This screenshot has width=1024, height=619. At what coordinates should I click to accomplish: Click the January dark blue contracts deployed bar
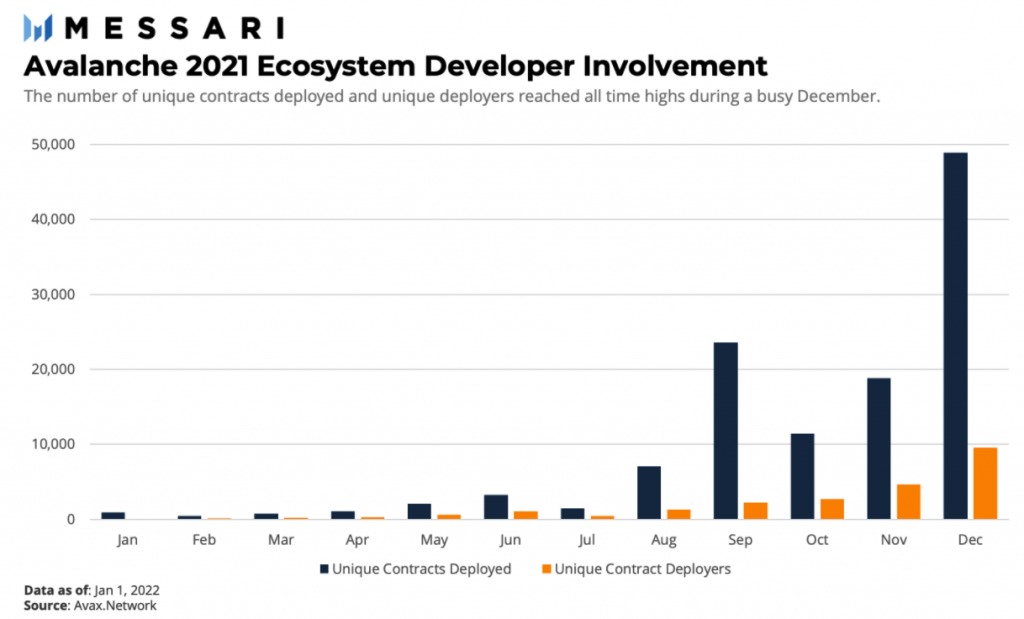(x=113, y=516)
